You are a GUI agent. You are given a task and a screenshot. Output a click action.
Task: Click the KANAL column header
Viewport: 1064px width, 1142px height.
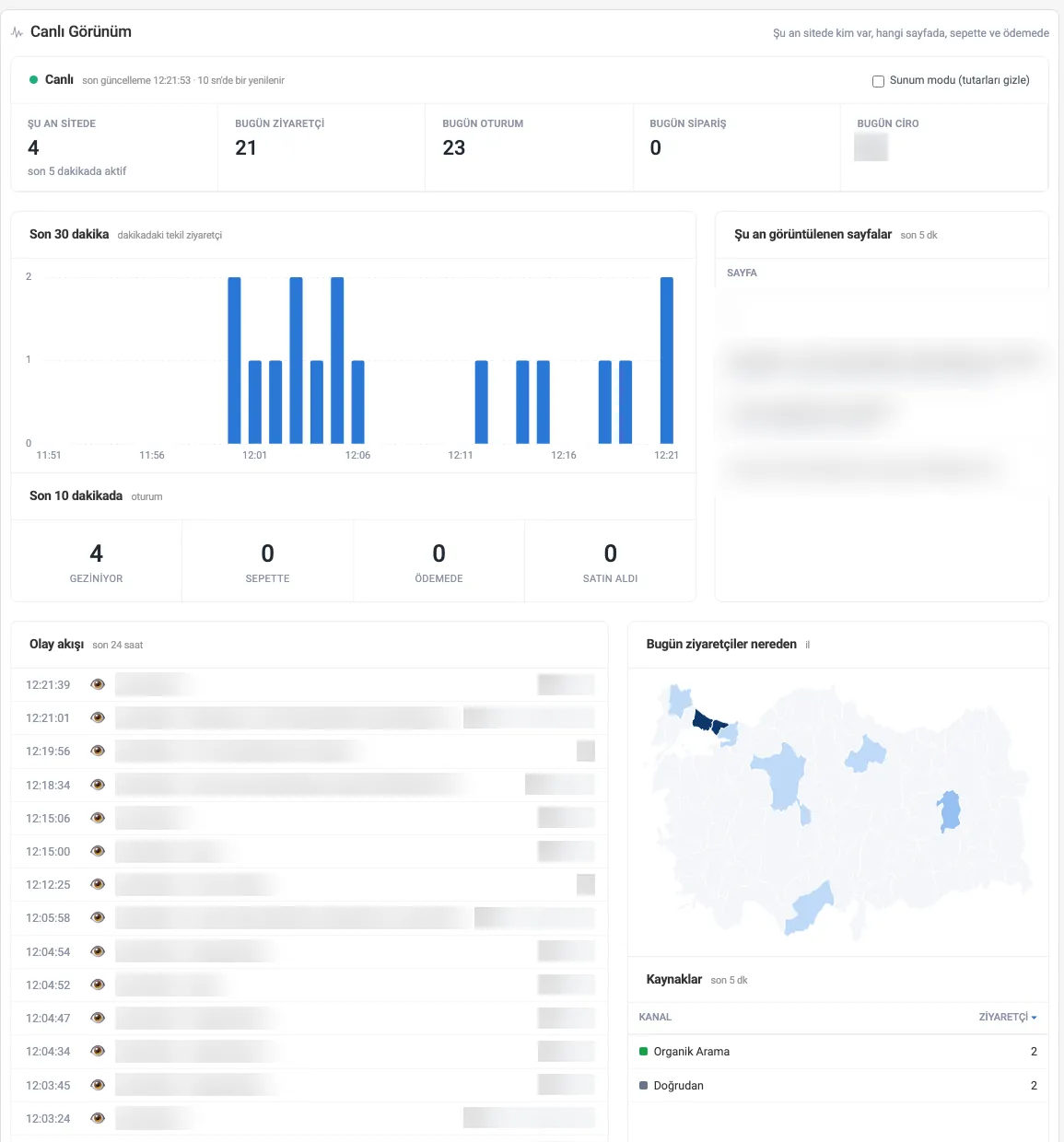click(x=655, y=1017)
